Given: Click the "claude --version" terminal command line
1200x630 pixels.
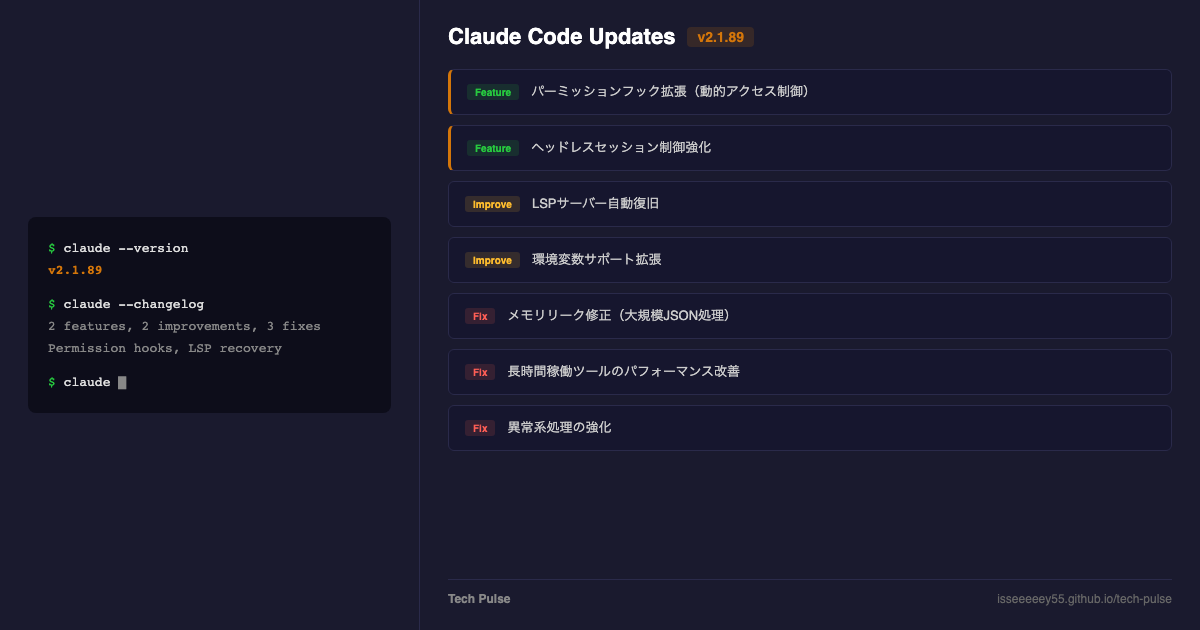Looking at the screenshot, I should [125, 248].
